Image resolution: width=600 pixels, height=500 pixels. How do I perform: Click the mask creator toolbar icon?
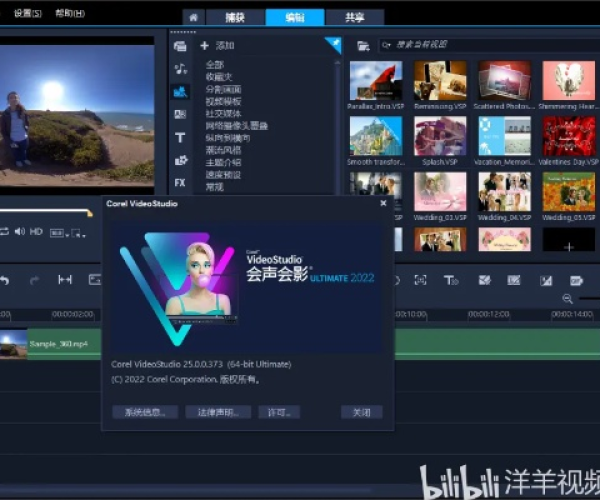(484, 280)
